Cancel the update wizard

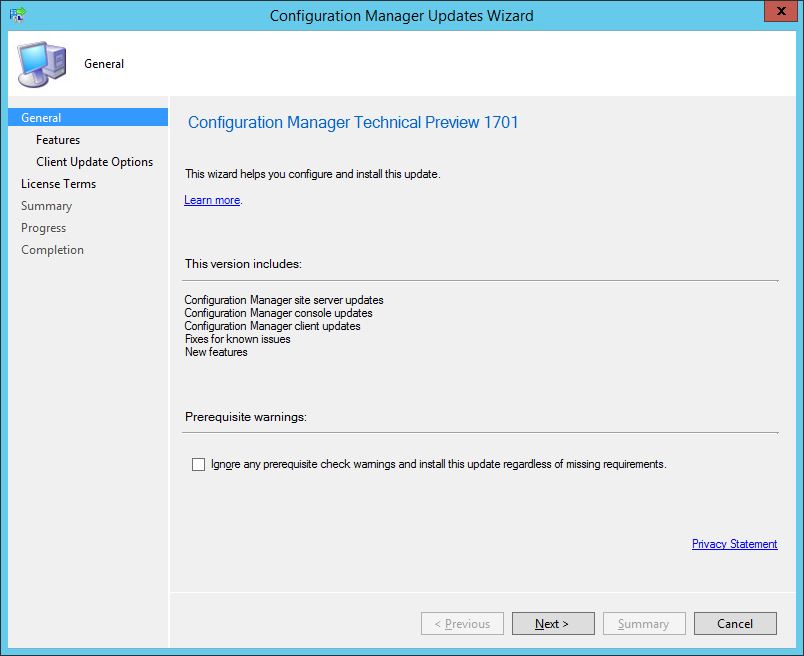(x=735, y=623)
